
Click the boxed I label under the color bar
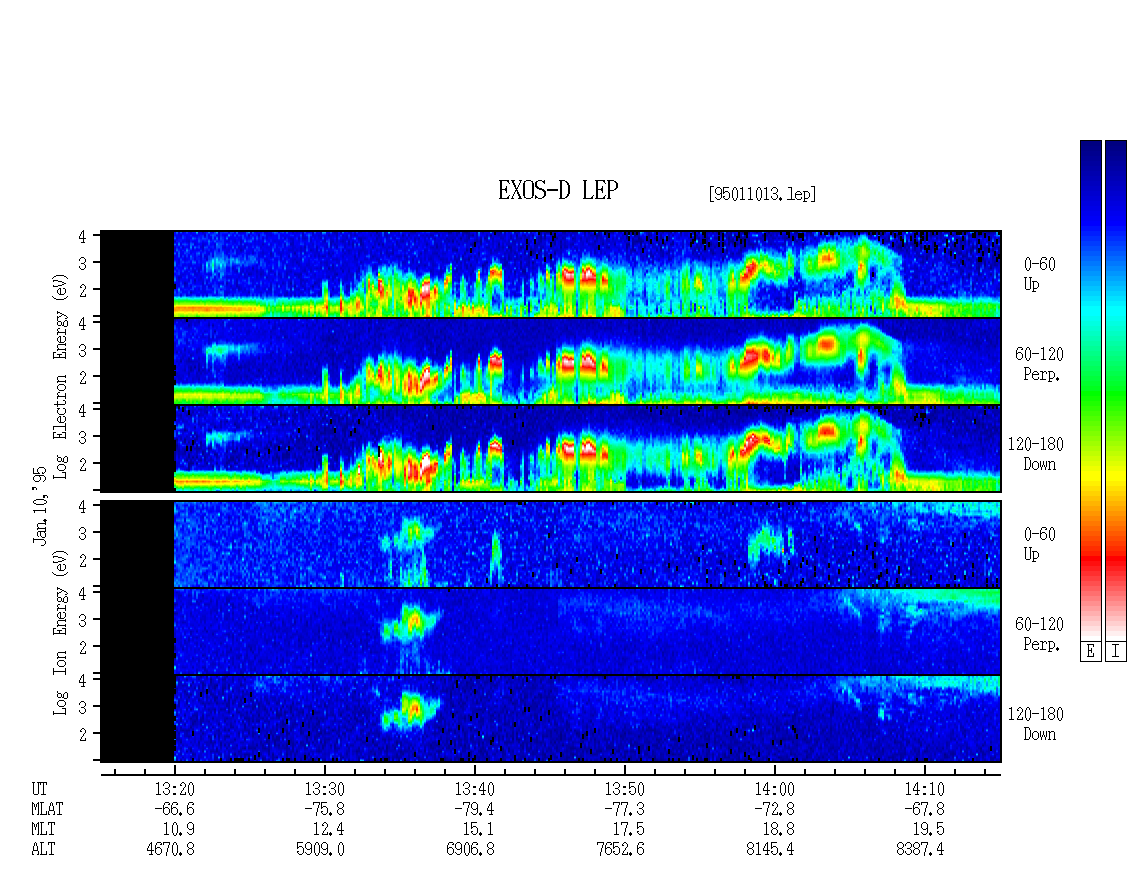click(x=1116, y=652)
